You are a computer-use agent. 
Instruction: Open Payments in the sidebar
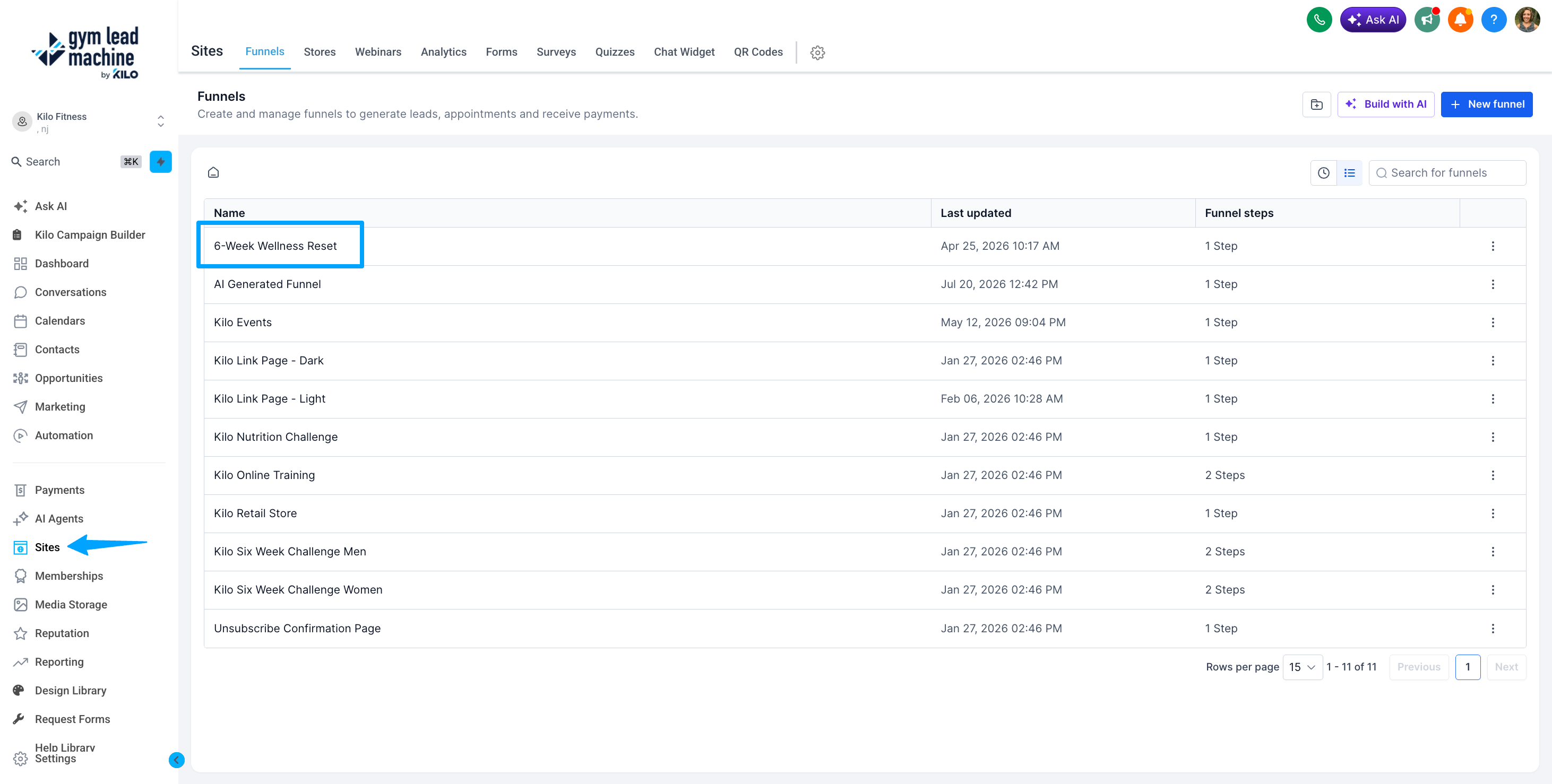coord(59,490)
